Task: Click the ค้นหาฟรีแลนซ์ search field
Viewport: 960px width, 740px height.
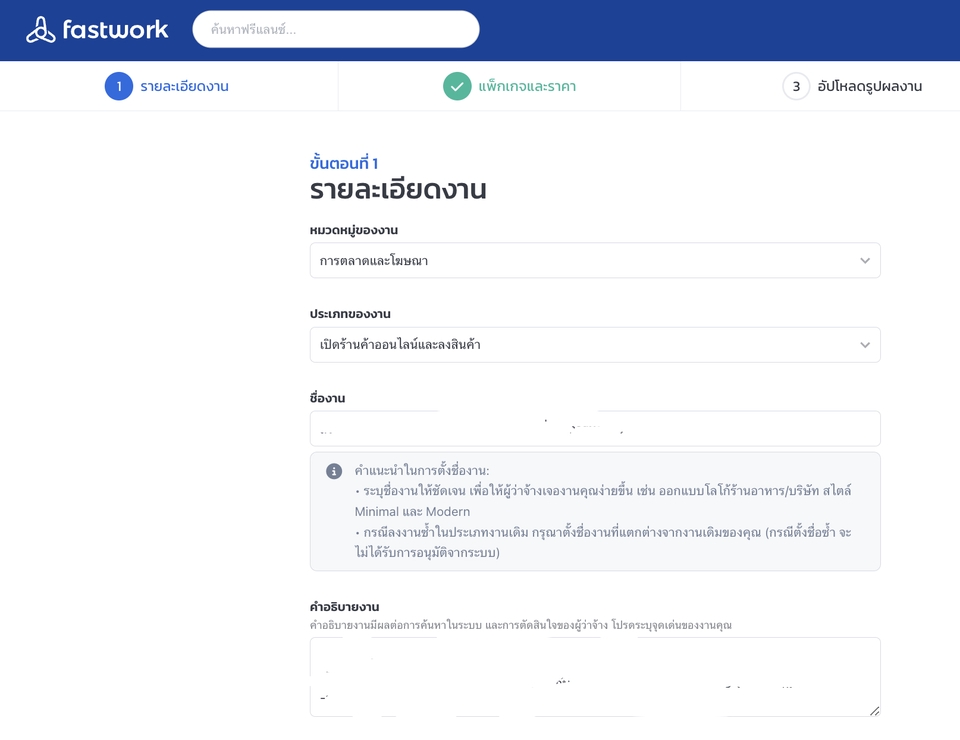Action: point(335,29)
